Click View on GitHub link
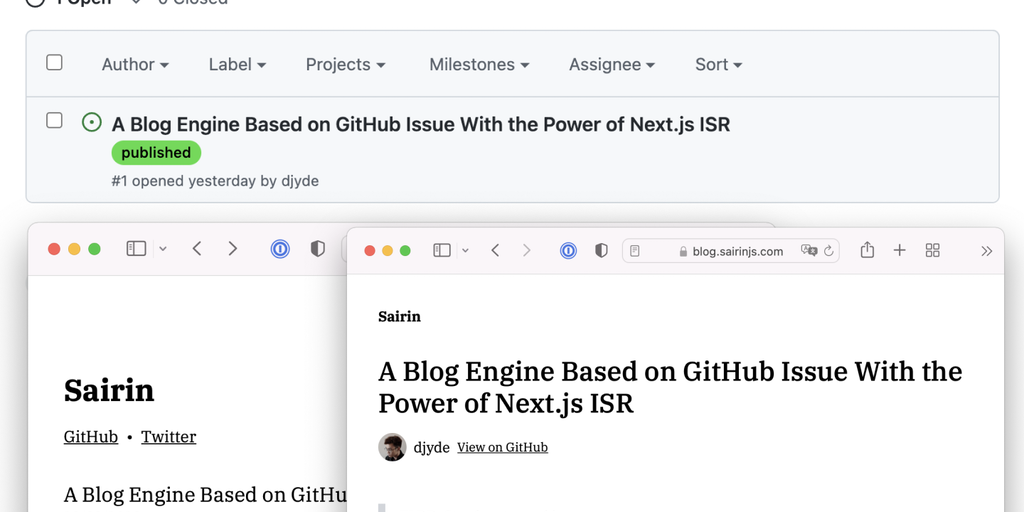 pyautogui.click(x=502, y=447)
